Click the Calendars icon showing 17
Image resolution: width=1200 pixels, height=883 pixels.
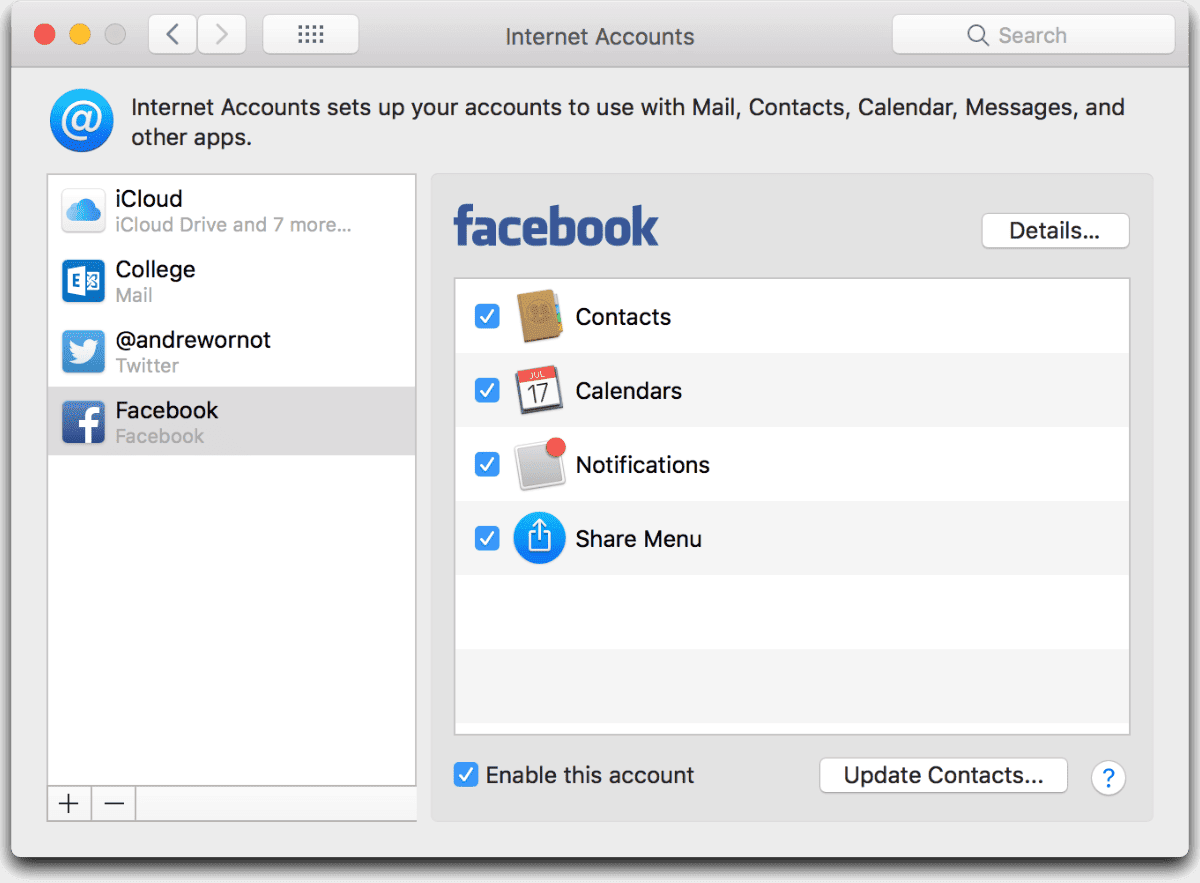pos(539,390)
